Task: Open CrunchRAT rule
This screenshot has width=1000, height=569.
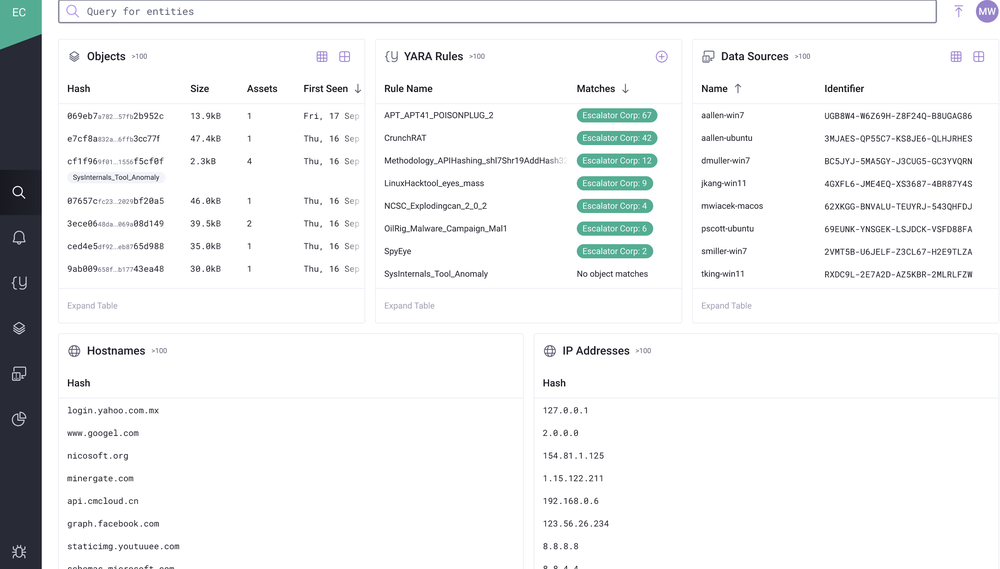Action: [405, 138]
